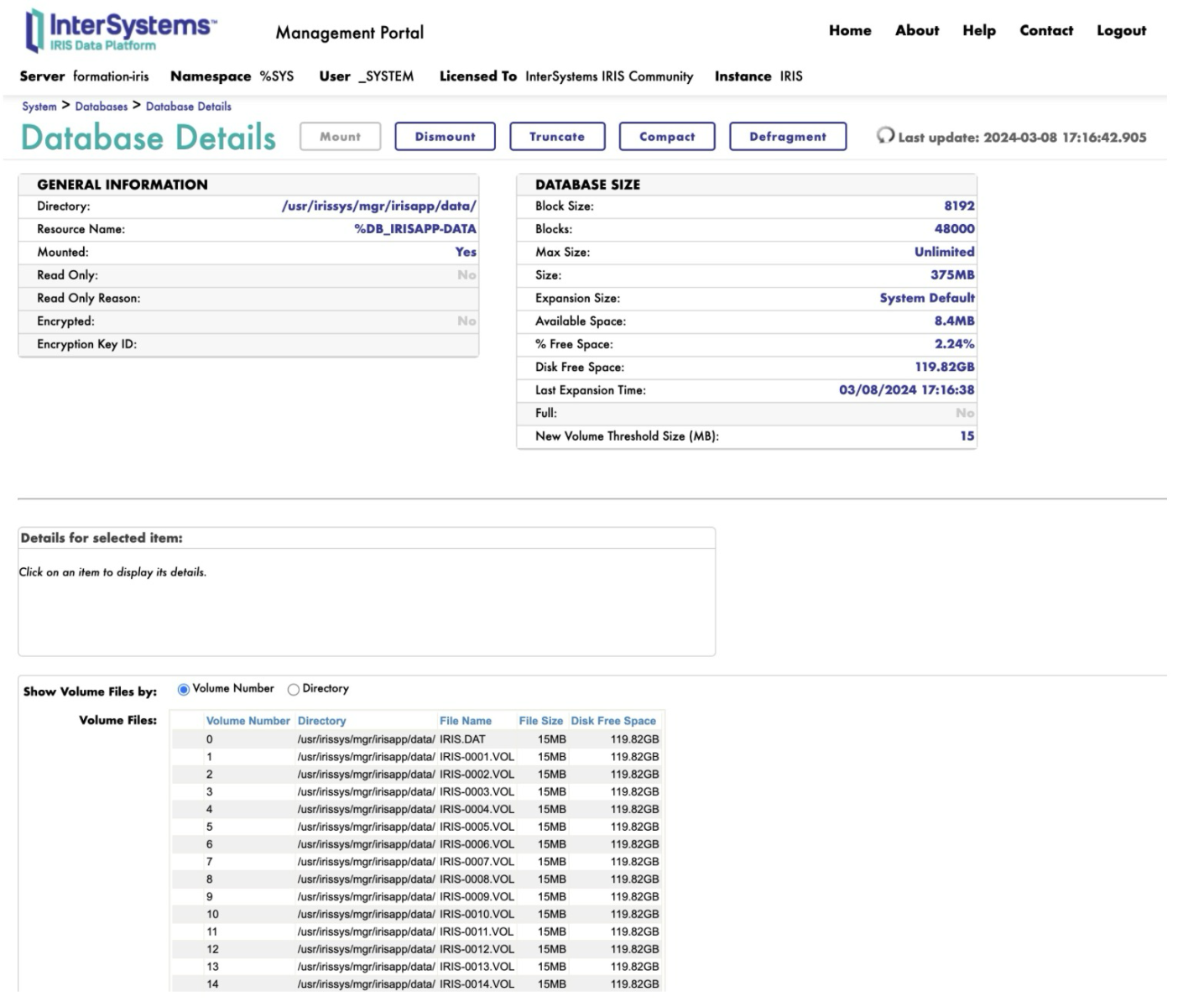Select the Directory radio button
The width and height of the screenshot is (1204, 1007).
coord(294,690)
